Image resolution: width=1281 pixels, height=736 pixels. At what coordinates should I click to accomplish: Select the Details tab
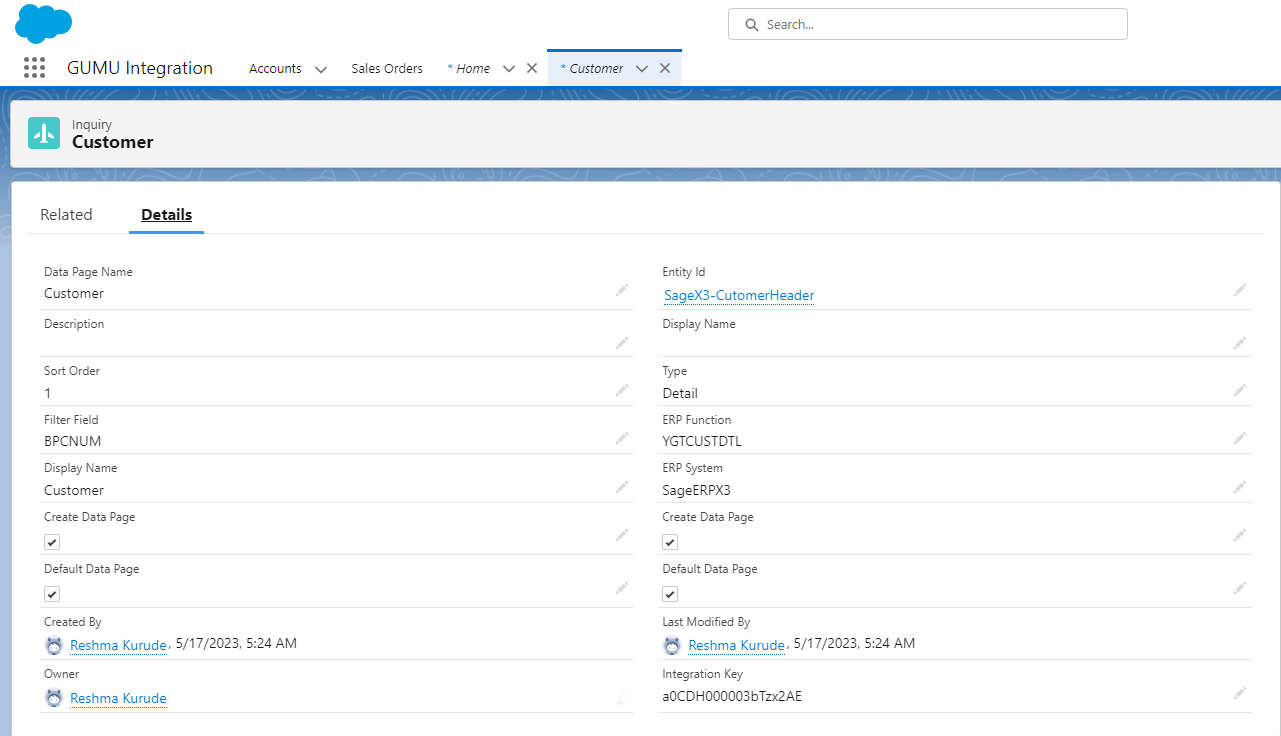coord(166,214)
